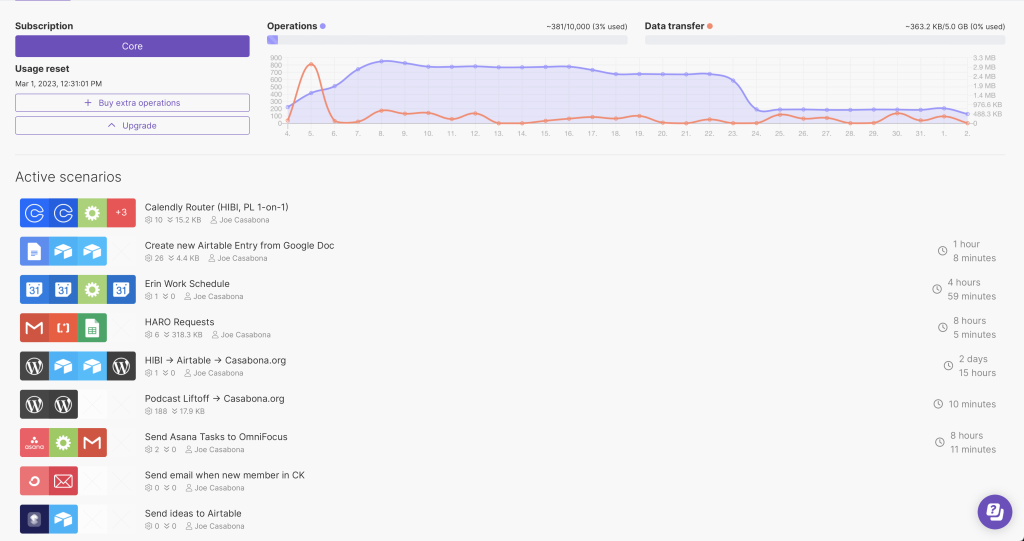The width and height of the screenshot is (1024, 541).
Task: Click the Gmail icon in HARO Requests row
Action: (34, 328)
